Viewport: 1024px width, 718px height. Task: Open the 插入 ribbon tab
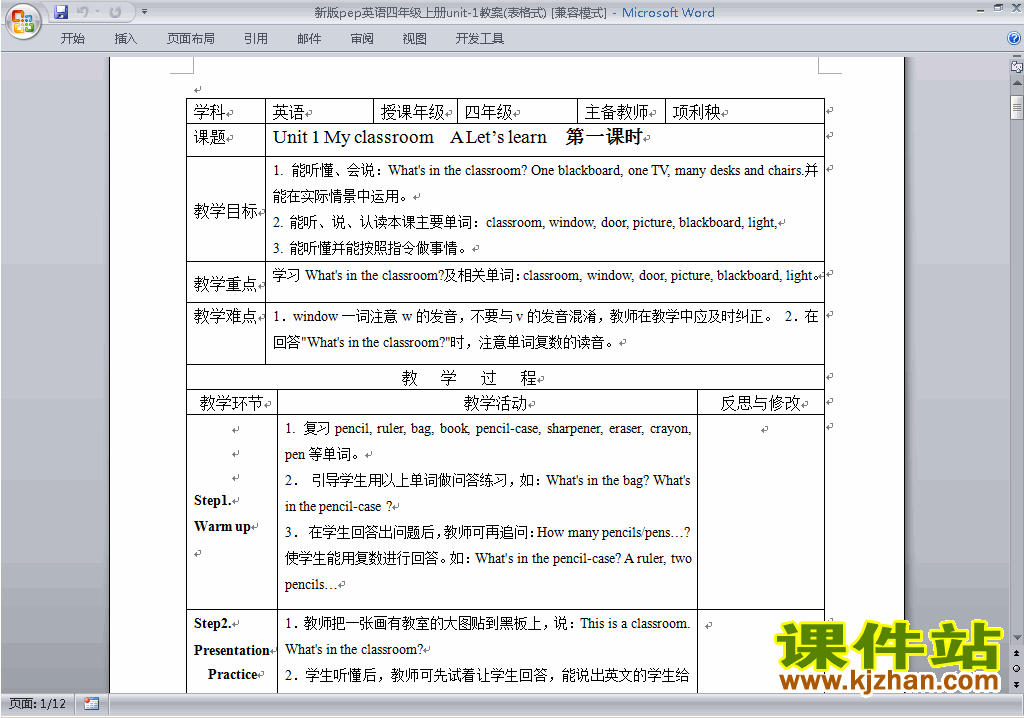click(125, 39)
